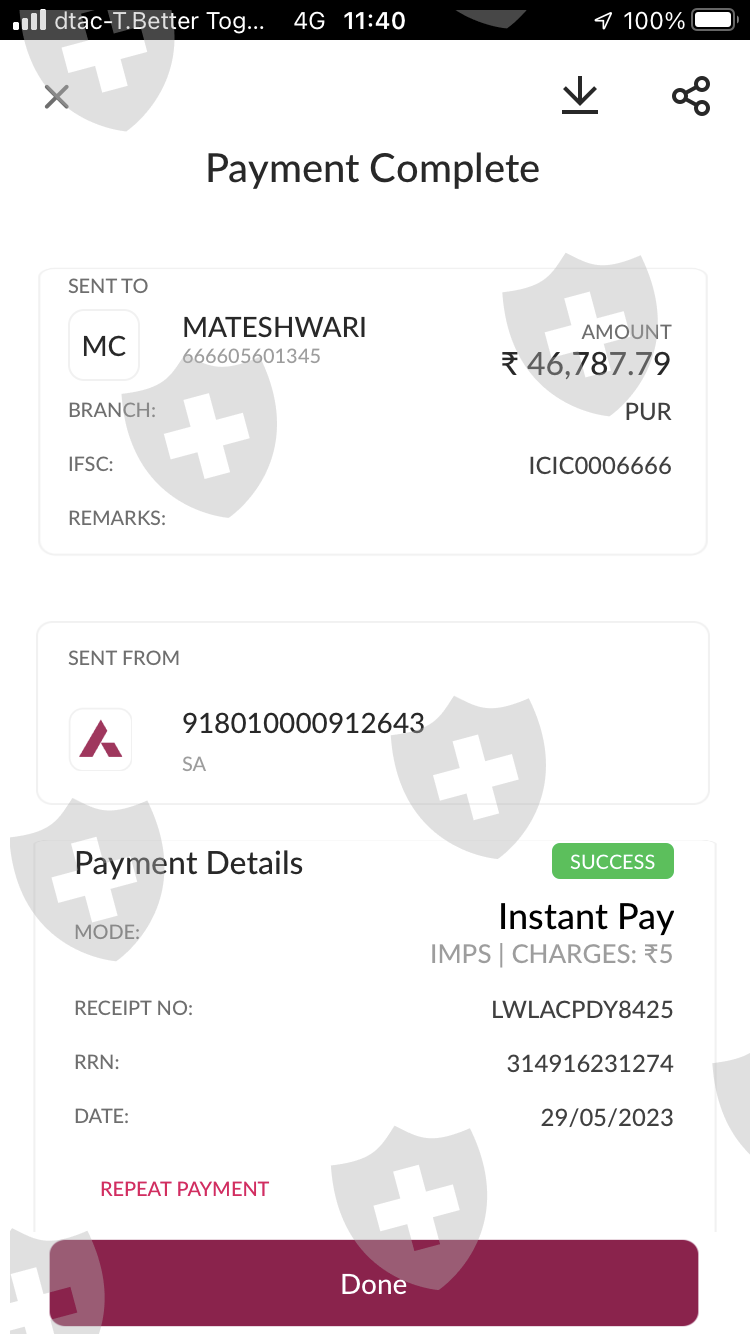The height and width of the screenshot is (1334, 750).
Task: Tap the green SUCCESS status badge
Action: 612,862
